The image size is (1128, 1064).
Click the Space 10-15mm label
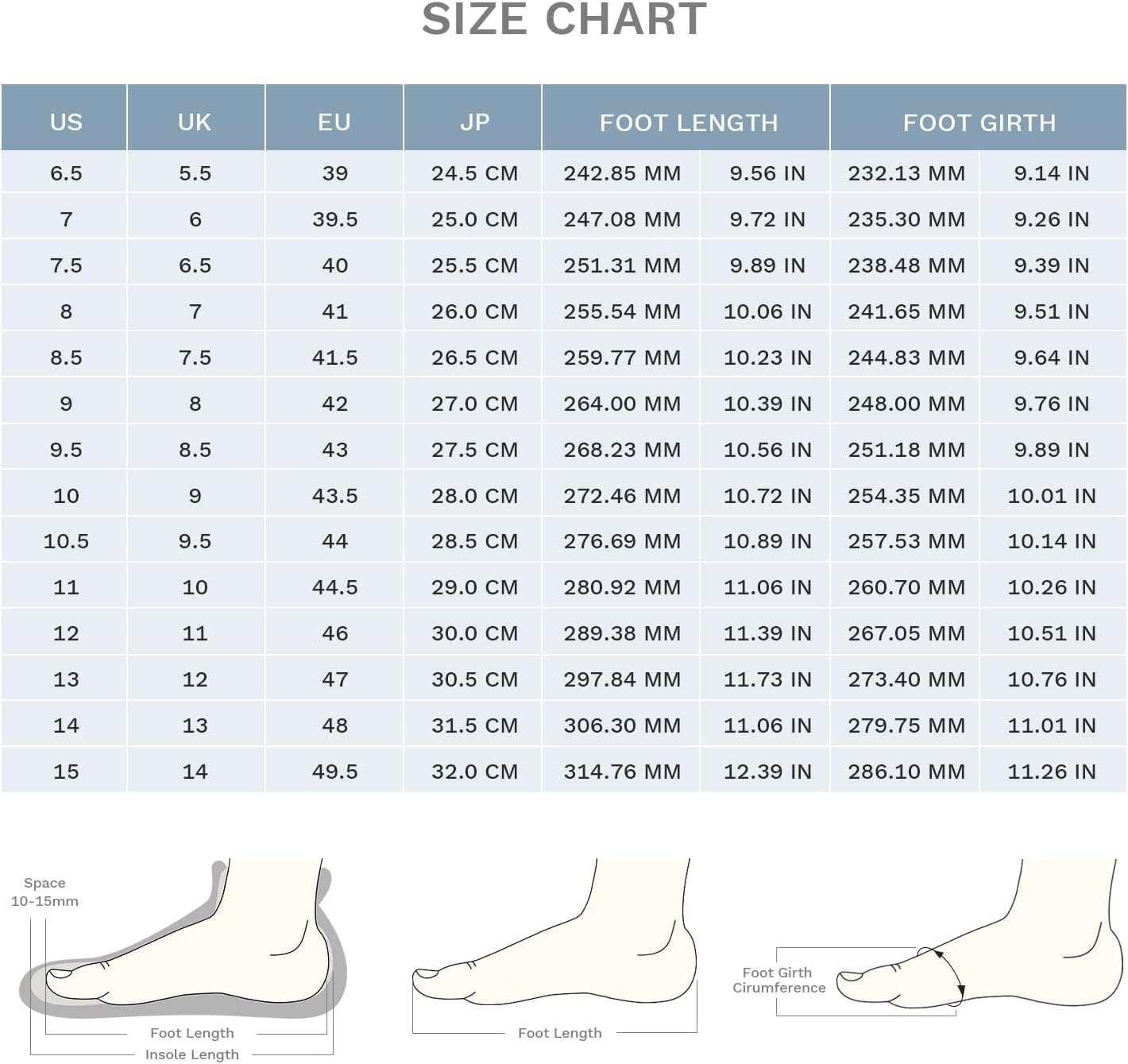[x=44, y=892]
